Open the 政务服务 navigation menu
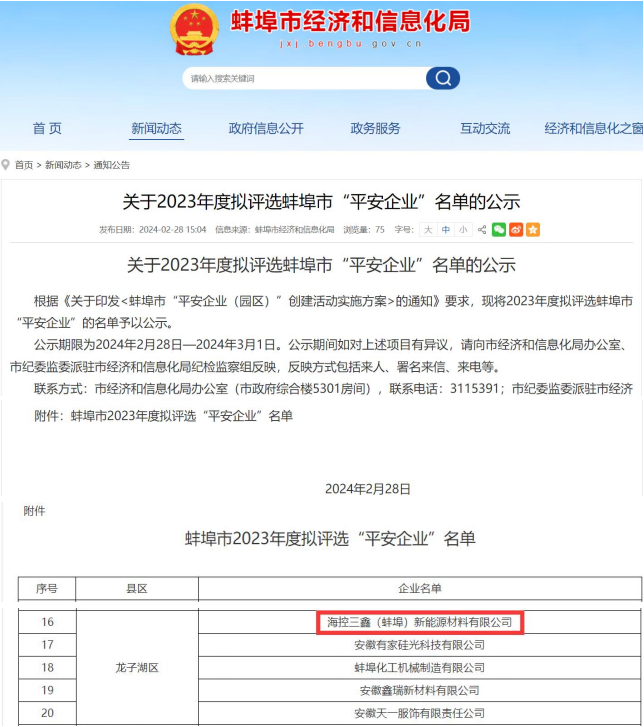This screenshot has height=727, width=644. coord(375,128)
